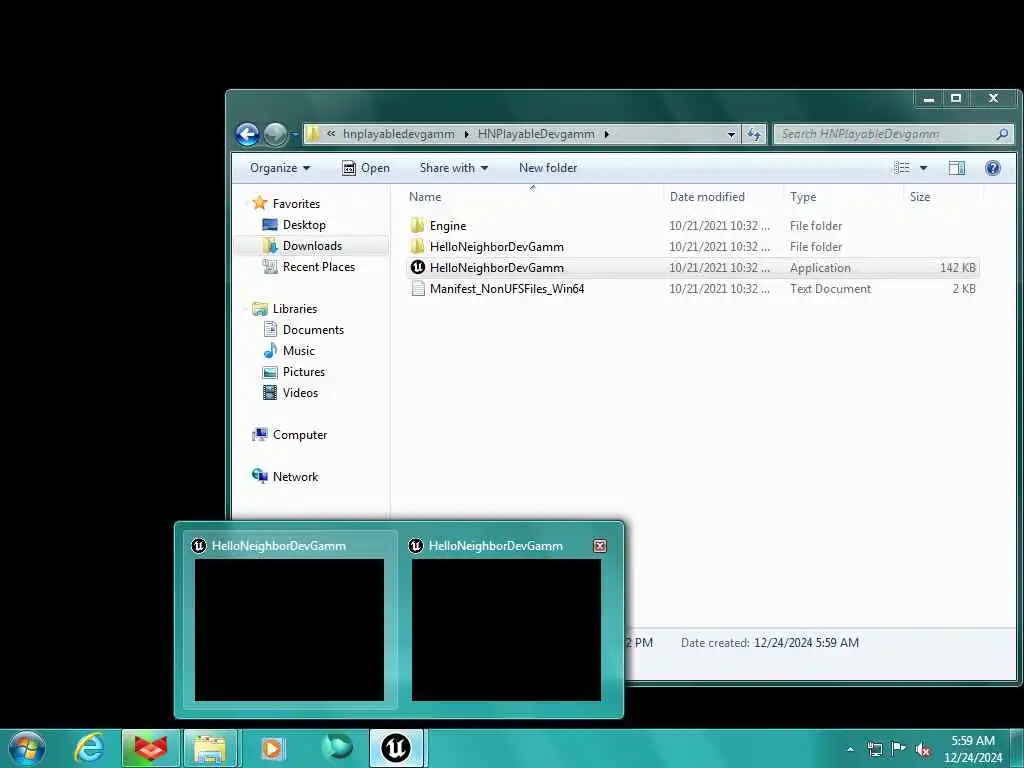
Task: Select Network in the navigation pane
Action: coord(295,477)
